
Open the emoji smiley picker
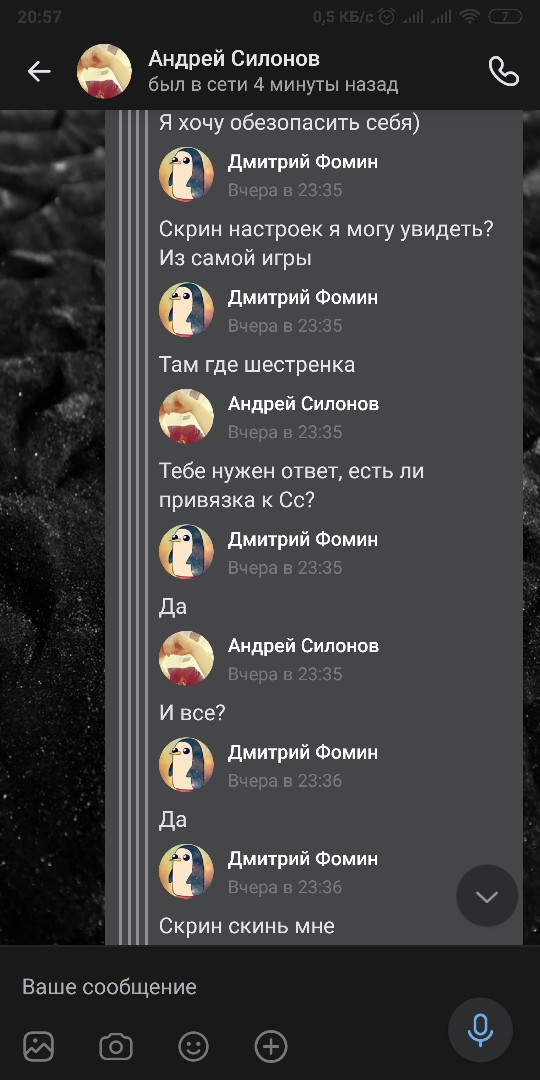[194, 1047]
